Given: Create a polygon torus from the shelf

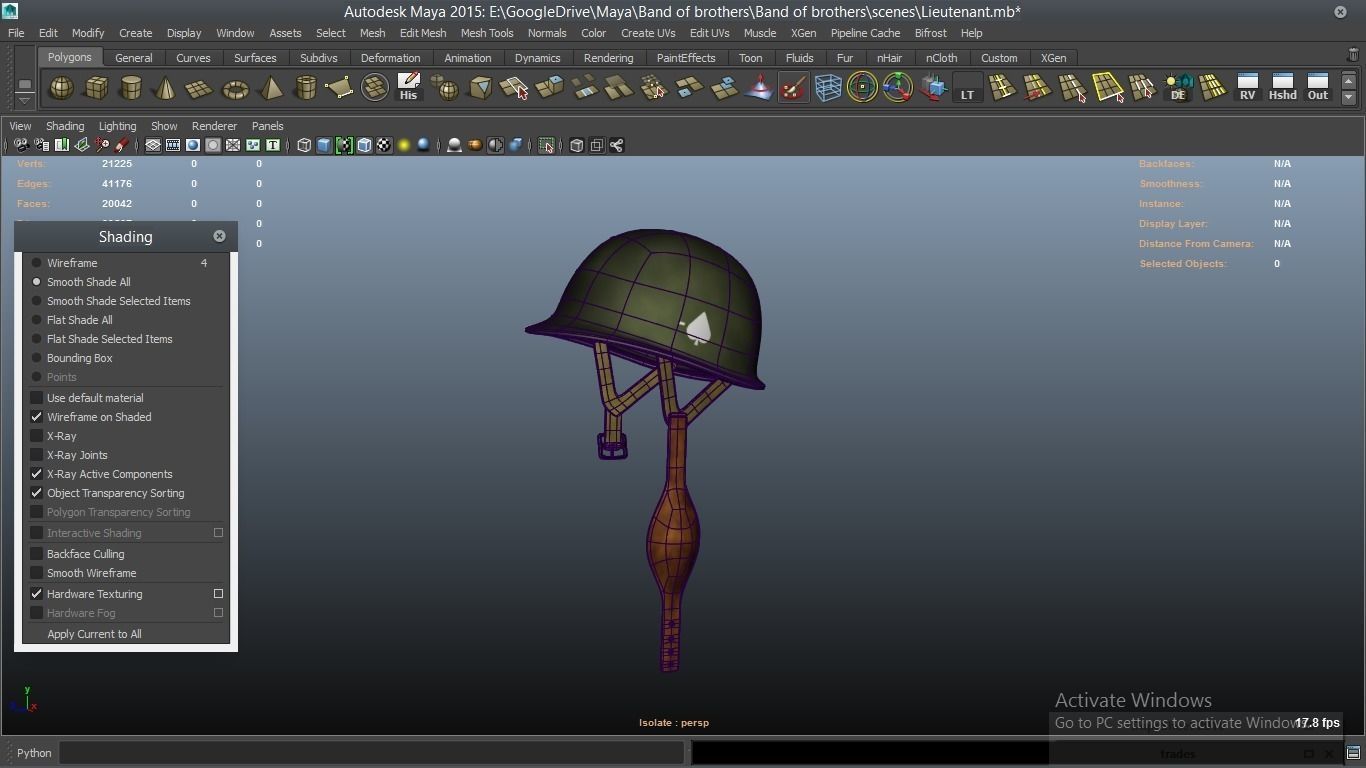Looking at the screenshot, I should (x=235, y=89).
